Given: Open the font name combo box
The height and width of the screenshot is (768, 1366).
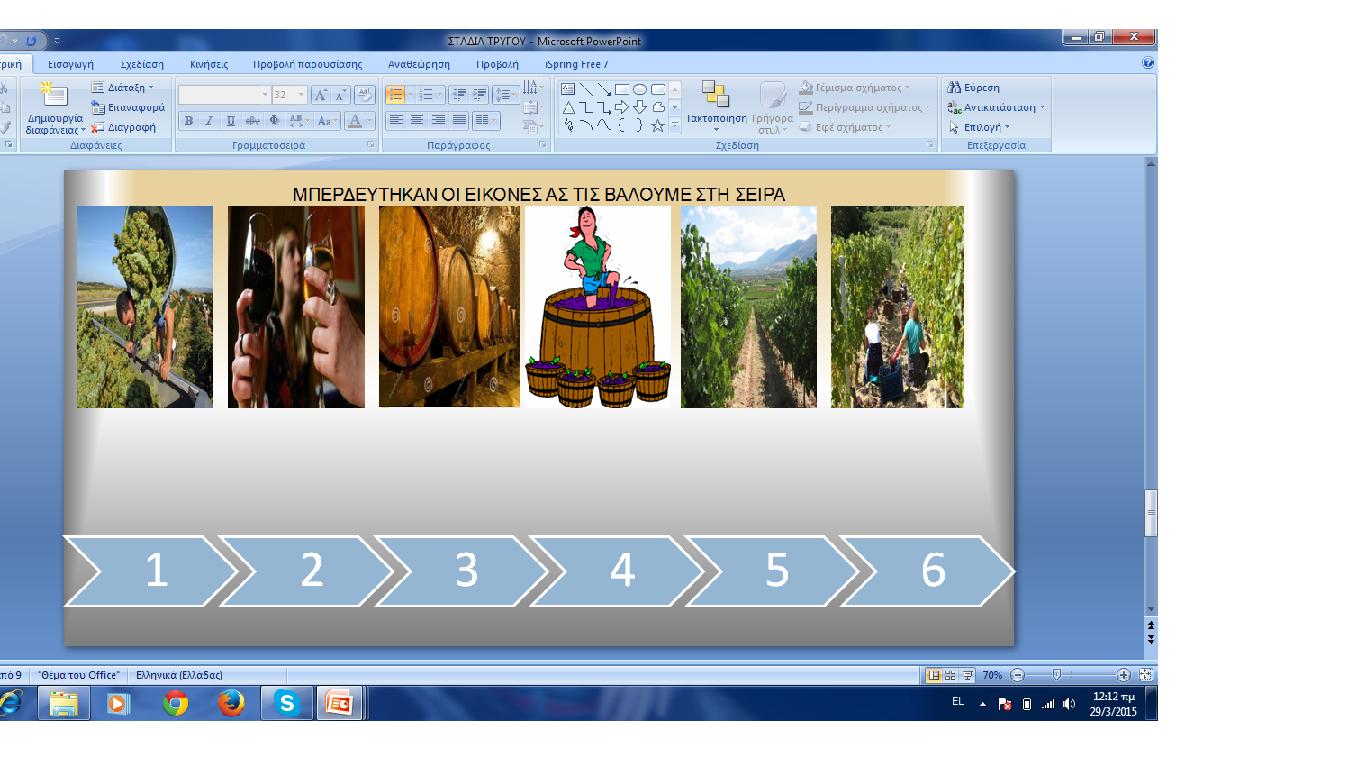Looking at the screenshot, I should point(224,94).
